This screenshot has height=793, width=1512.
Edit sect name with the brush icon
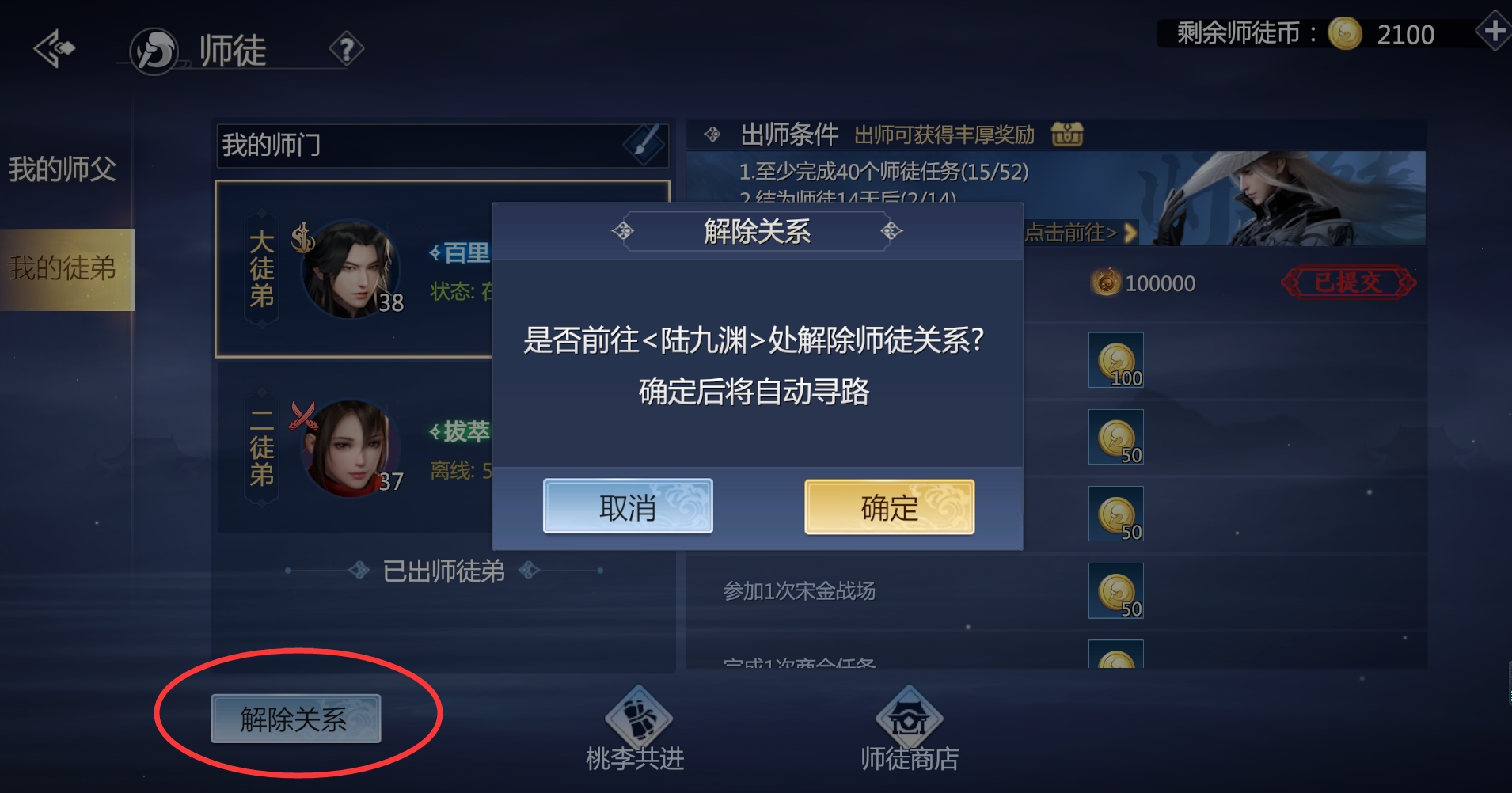coord(645,145)
